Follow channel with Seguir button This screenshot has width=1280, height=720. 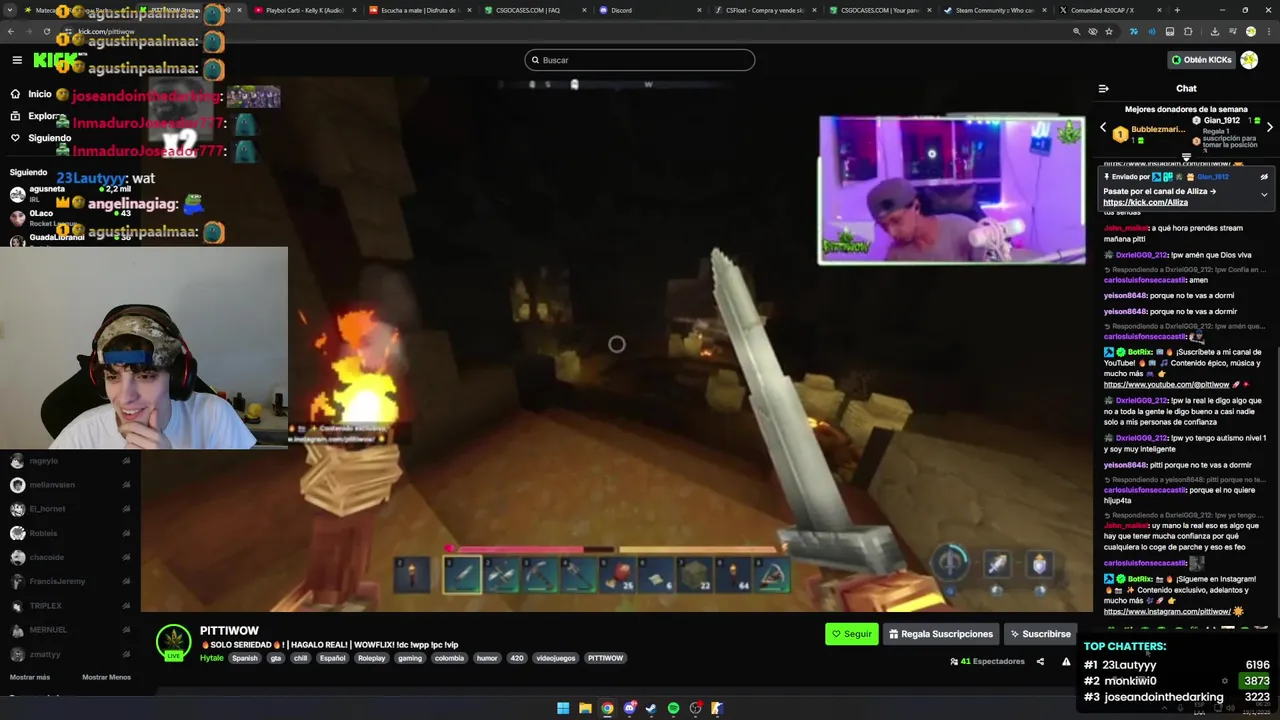pyautogui.click(x=851, y=634)
